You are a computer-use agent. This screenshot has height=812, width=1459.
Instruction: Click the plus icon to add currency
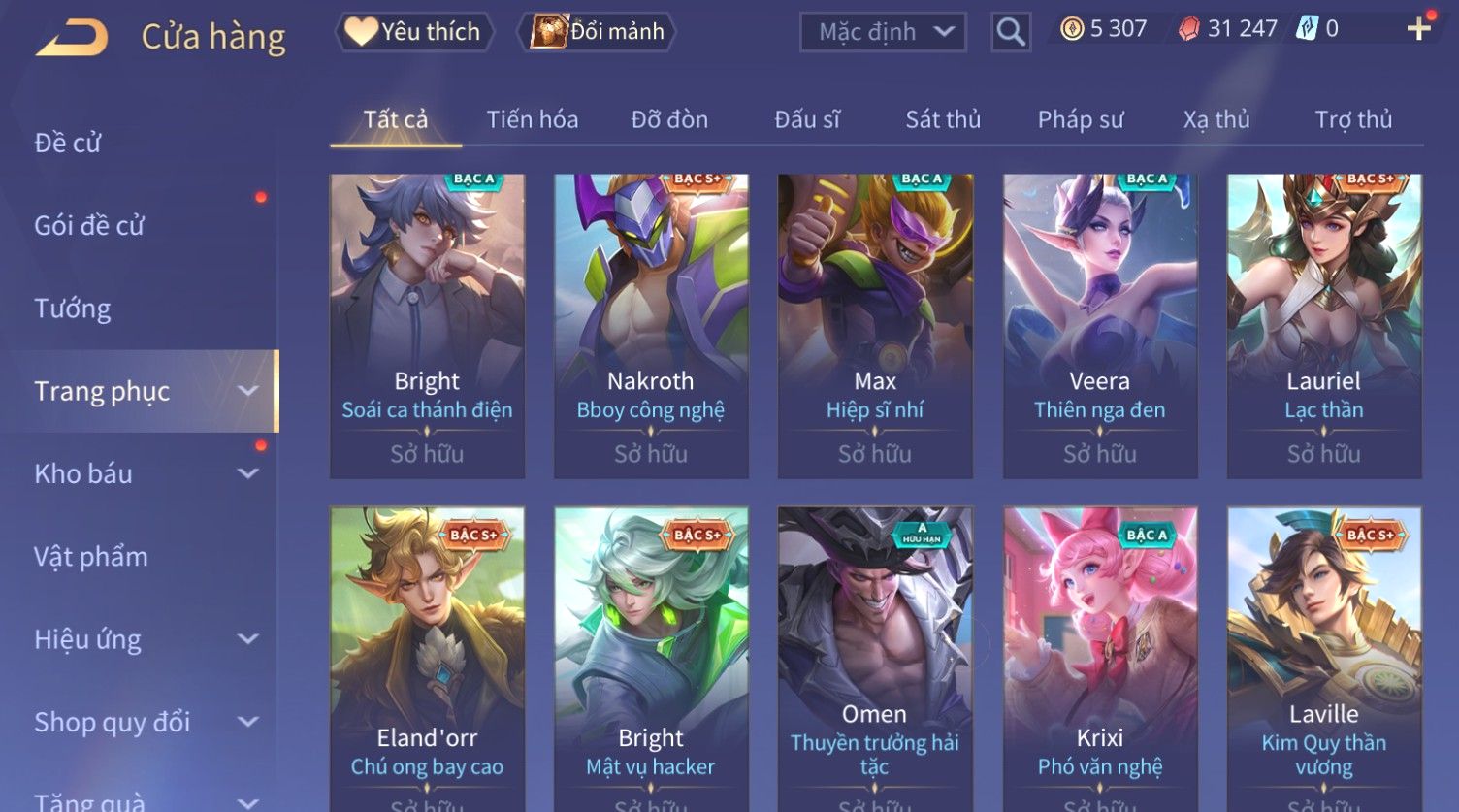click(1418, 29)
